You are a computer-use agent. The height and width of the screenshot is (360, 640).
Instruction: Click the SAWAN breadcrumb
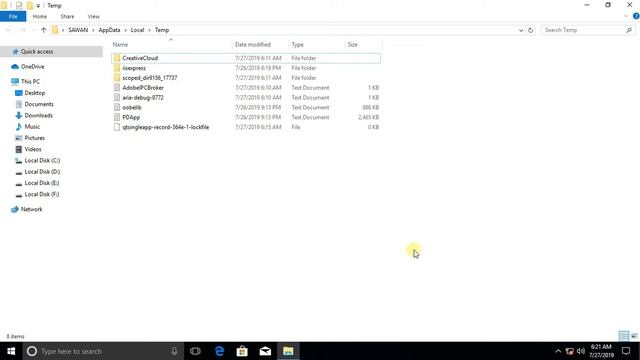[x=78, y=30]
